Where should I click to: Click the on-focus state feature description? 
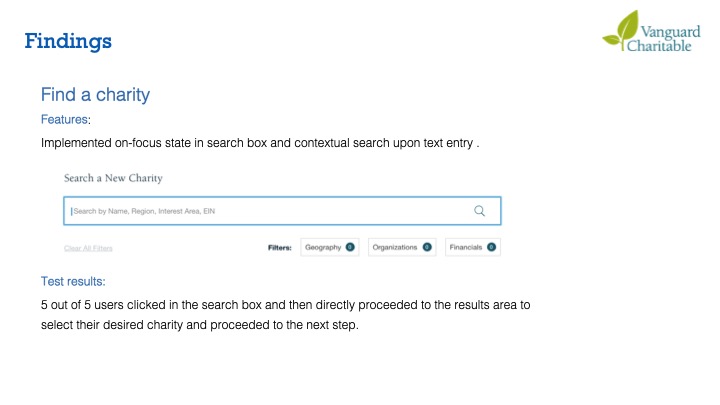[260, 143]
